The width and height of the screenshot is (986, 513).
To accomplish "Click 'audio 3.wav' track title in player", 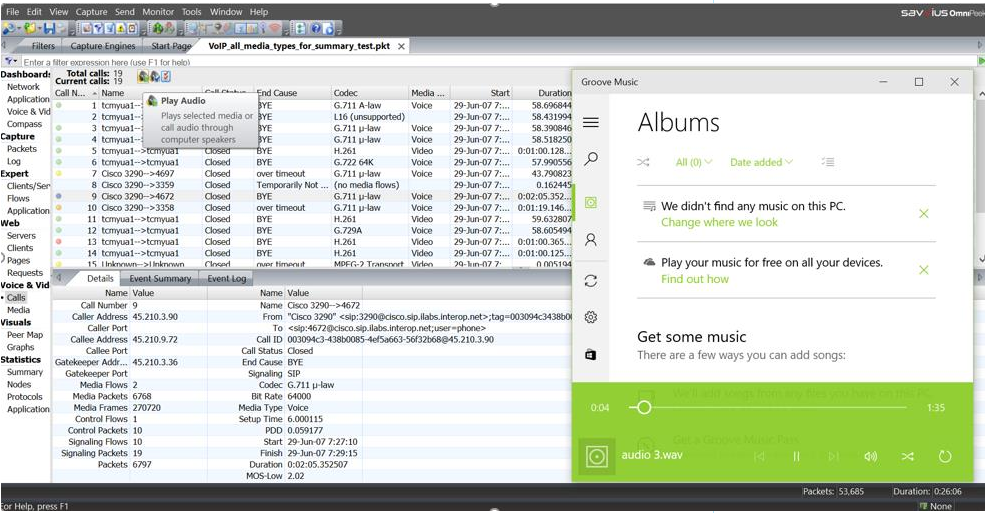I will [652, 455].
